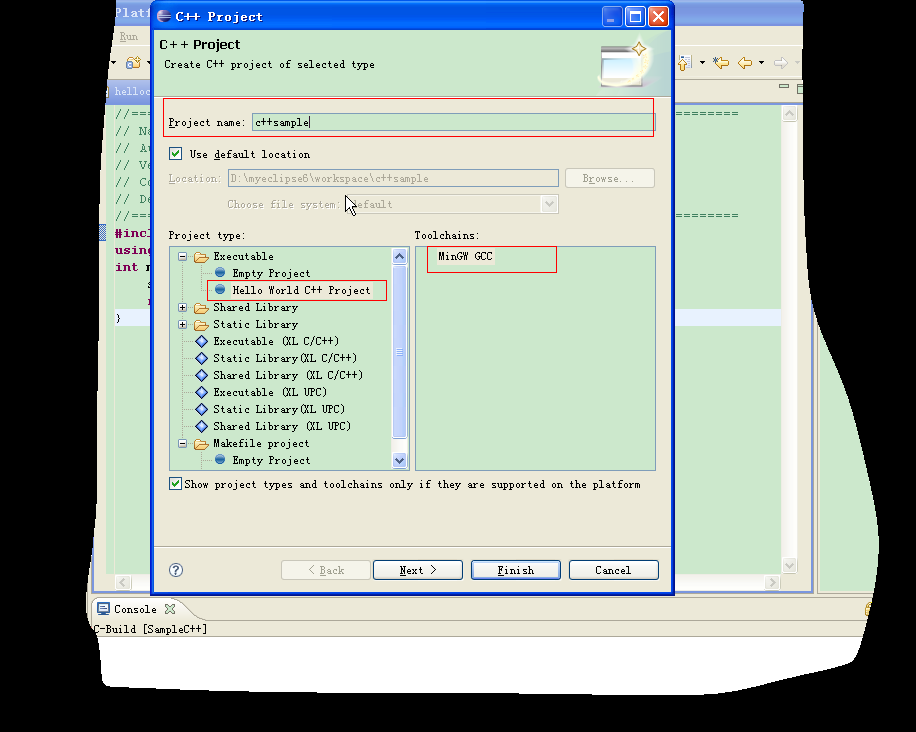Toggle the Use default location checkbox
916x732 pixels.
[x=175, y=154]
